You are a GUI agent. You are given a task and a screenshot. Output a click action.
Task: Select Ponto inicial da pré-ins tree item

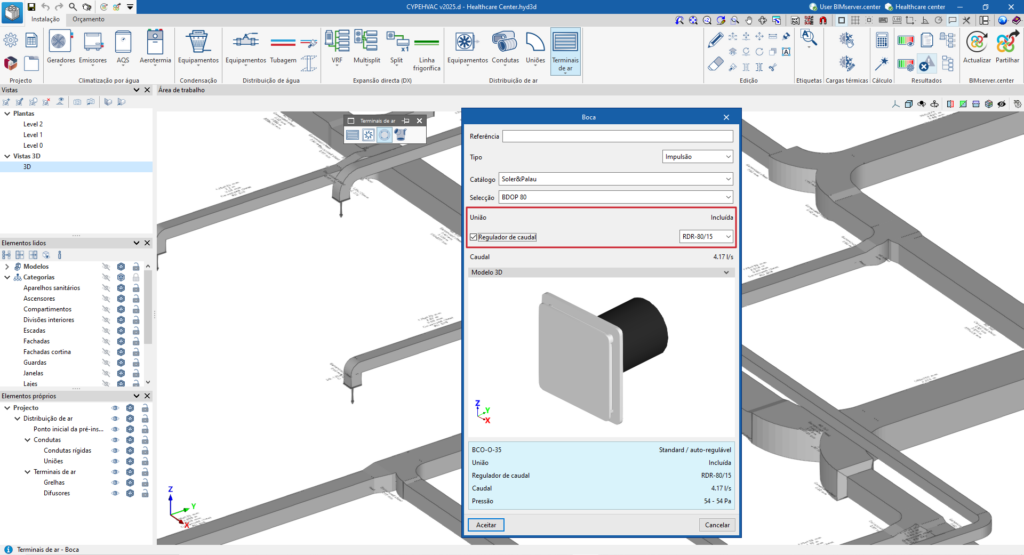pyautogui.click(x=69, y=429)
